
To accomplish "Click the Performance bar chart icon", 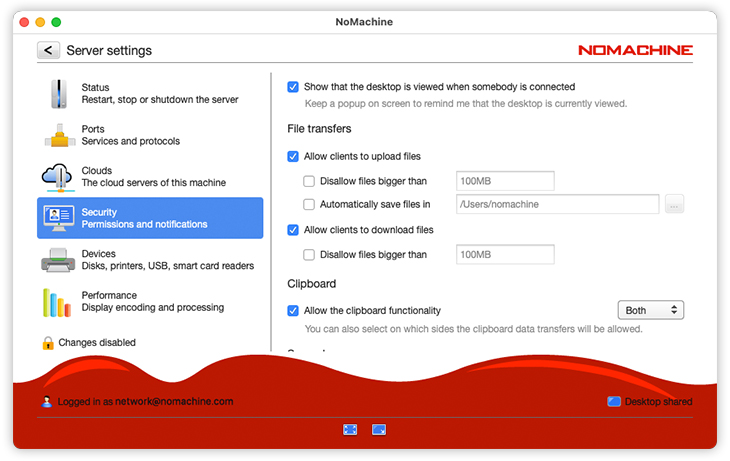I will tap(58, 302).
